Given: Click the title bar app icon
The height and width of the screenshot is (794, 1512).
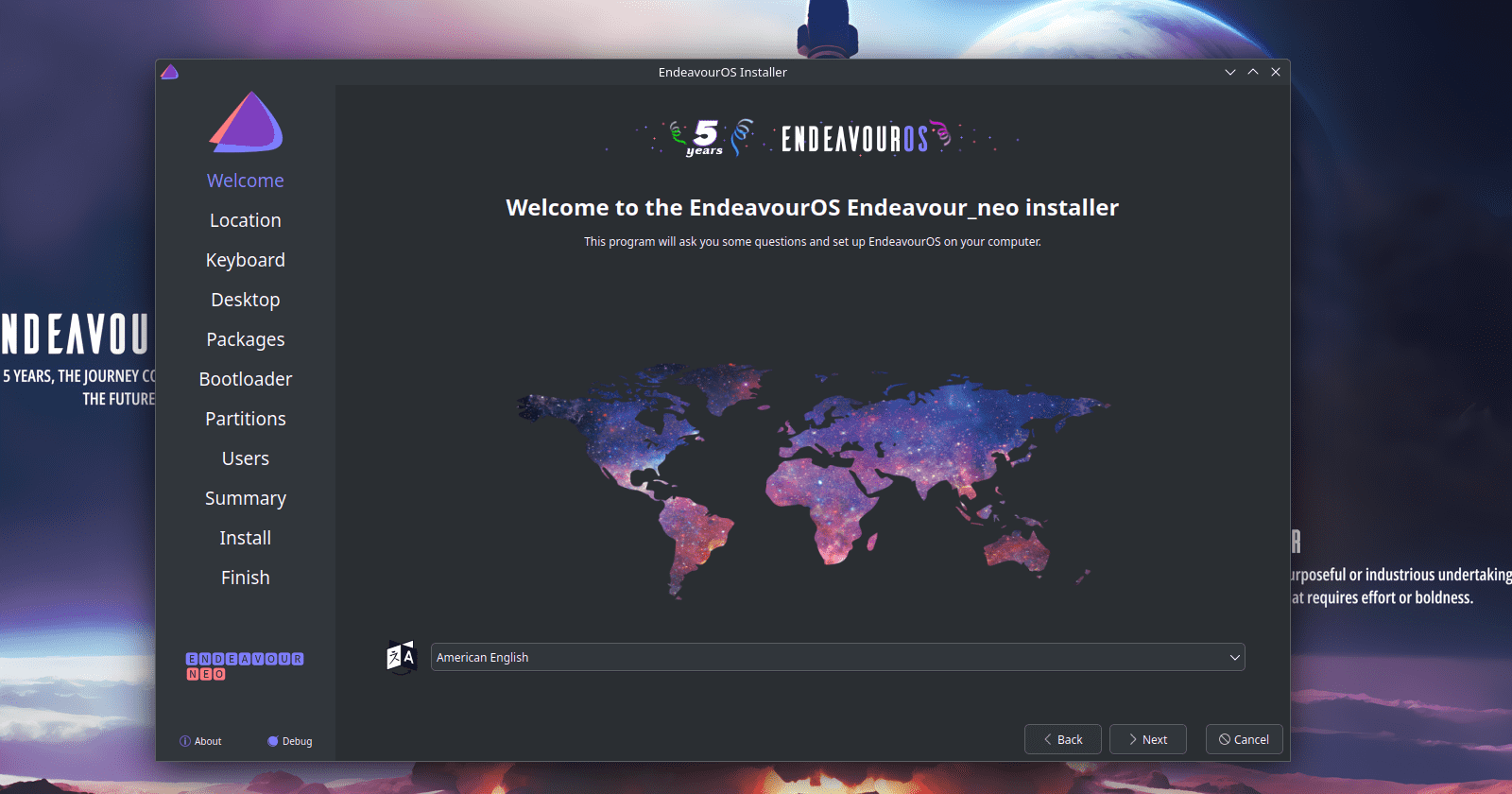Looking at the screenshot, I should point(170,72).
